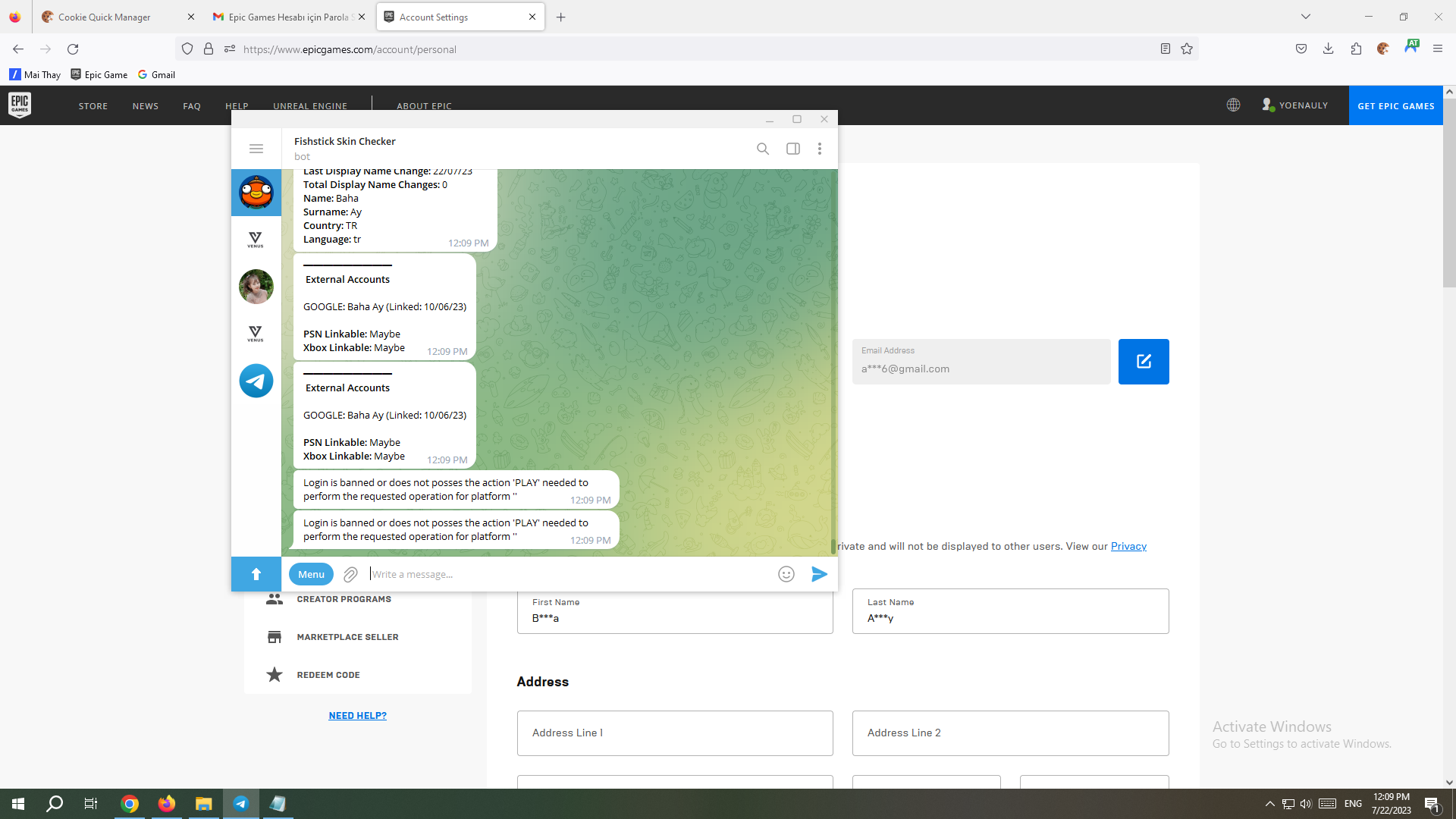
Task: Open Epic Game bookmark
Action: 99,74
